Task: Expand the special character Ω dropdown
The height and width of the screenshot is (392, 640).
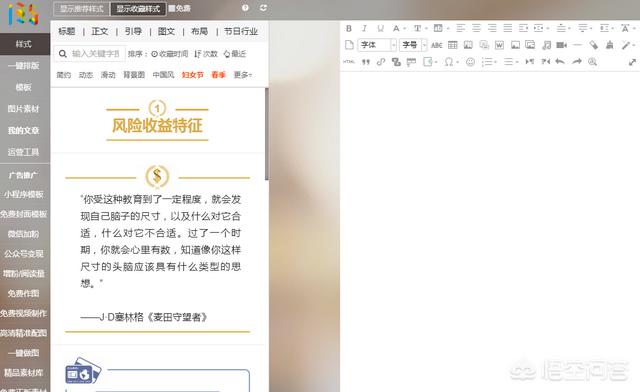Action: [458, 62]
